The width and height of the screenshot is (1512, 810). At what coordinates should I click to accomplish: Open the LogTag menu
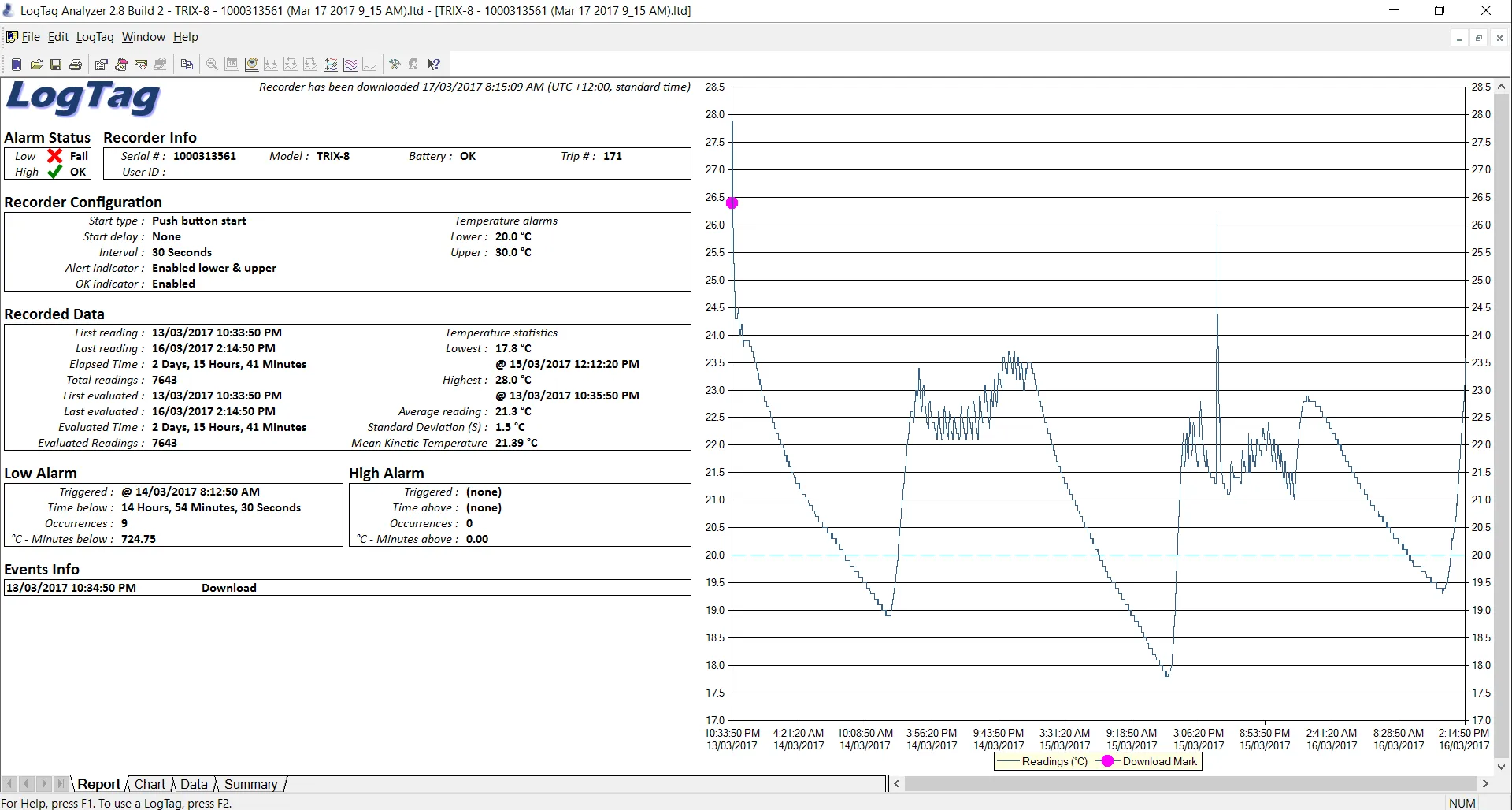point(94,37)
